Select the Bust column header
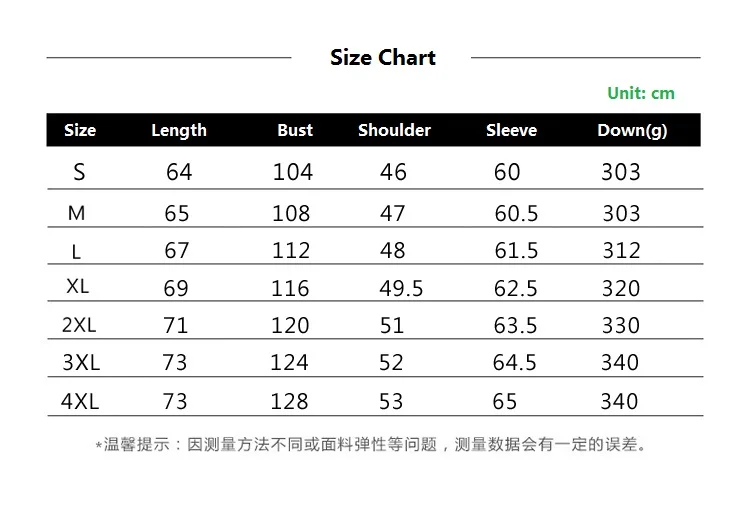The image size is (750, 526). coord(295,130)
